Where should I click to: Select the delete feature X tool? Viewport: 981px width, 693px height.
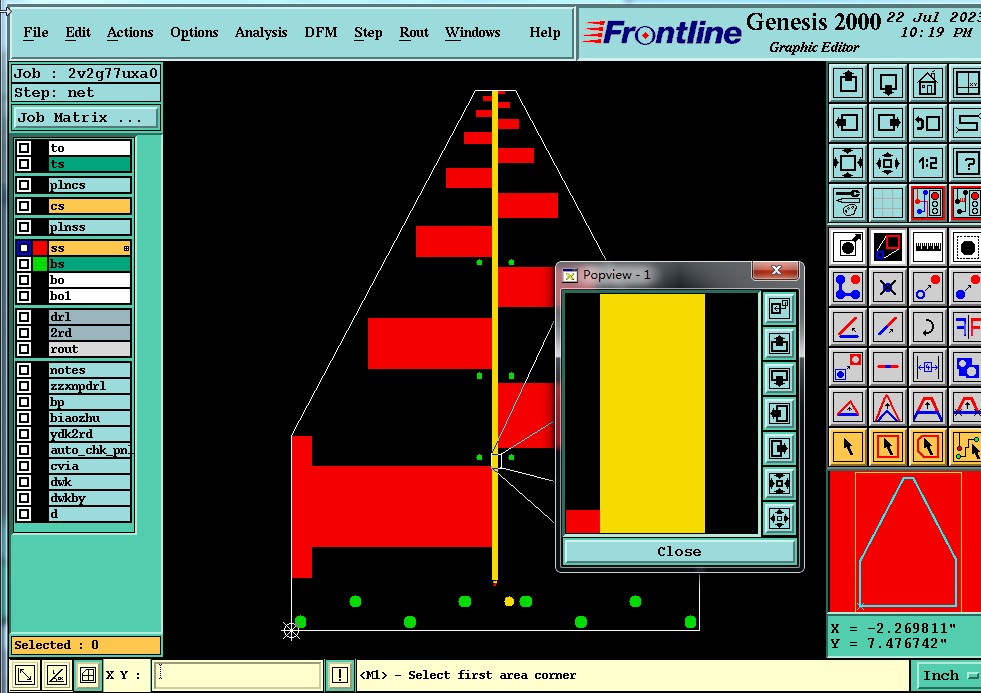(888, 287)
